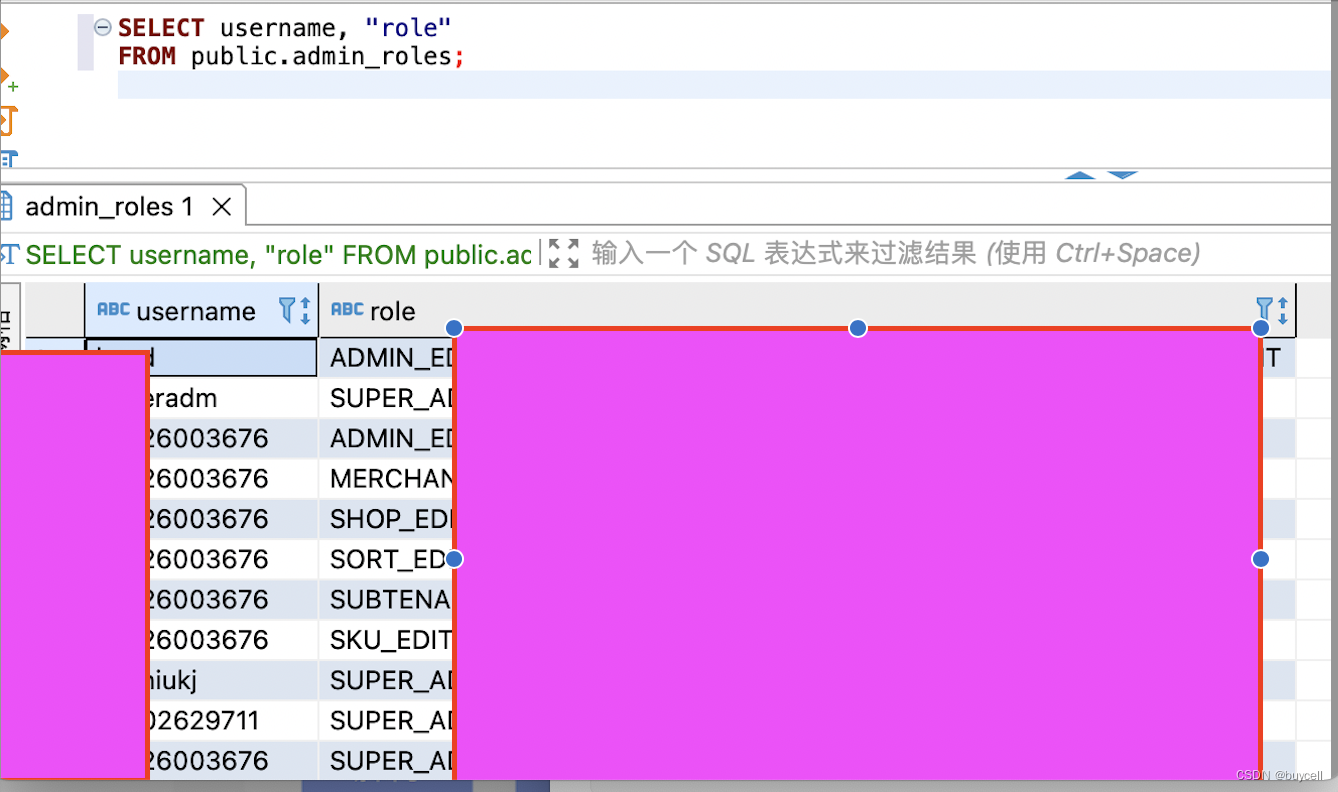Collapse the SELECT statement fold marker

pyautogui.click(x=102, y=28)
